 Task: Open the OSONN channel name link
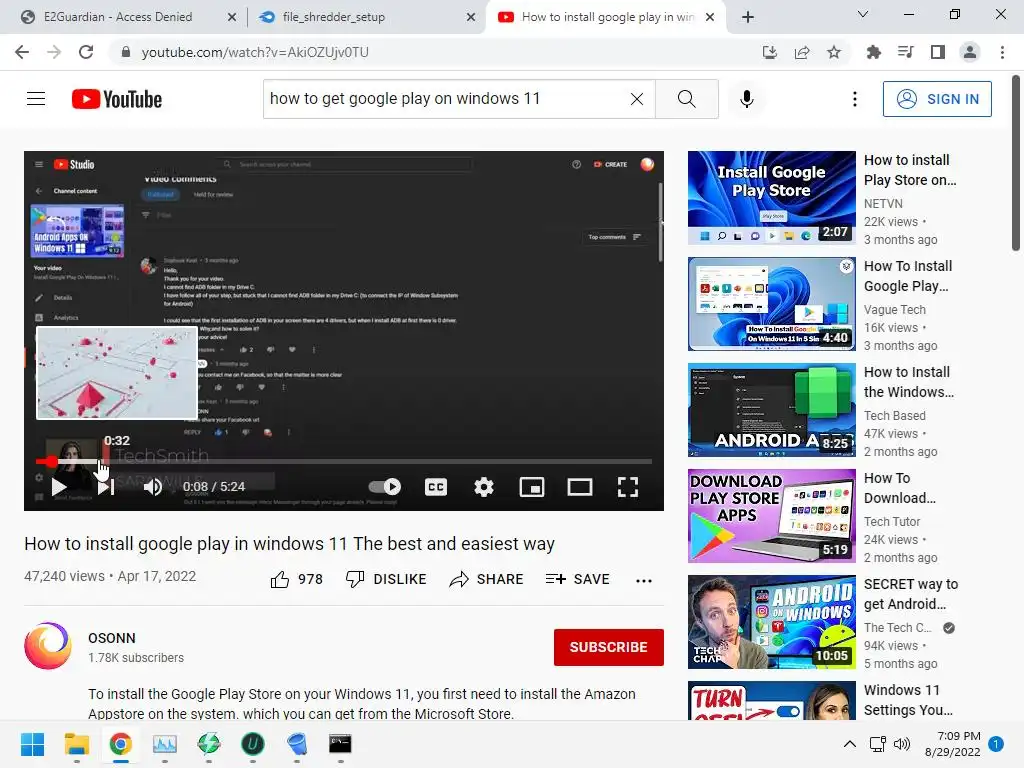tap(112, 638)
